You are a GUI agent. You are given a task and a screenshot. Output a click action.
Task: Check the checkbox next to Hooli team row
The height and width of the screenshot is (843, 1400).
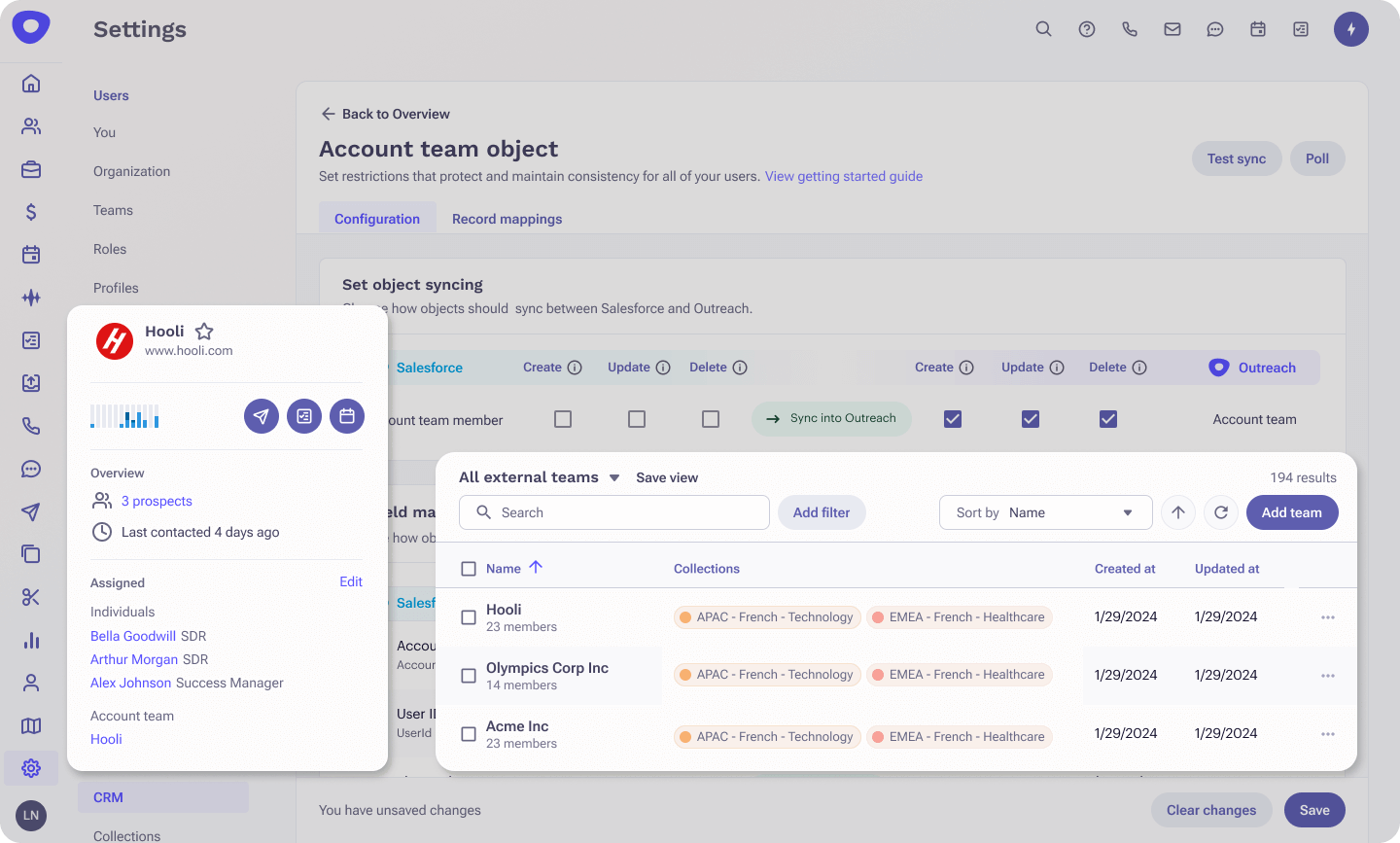pyautogui.click(x=468, y=616)
